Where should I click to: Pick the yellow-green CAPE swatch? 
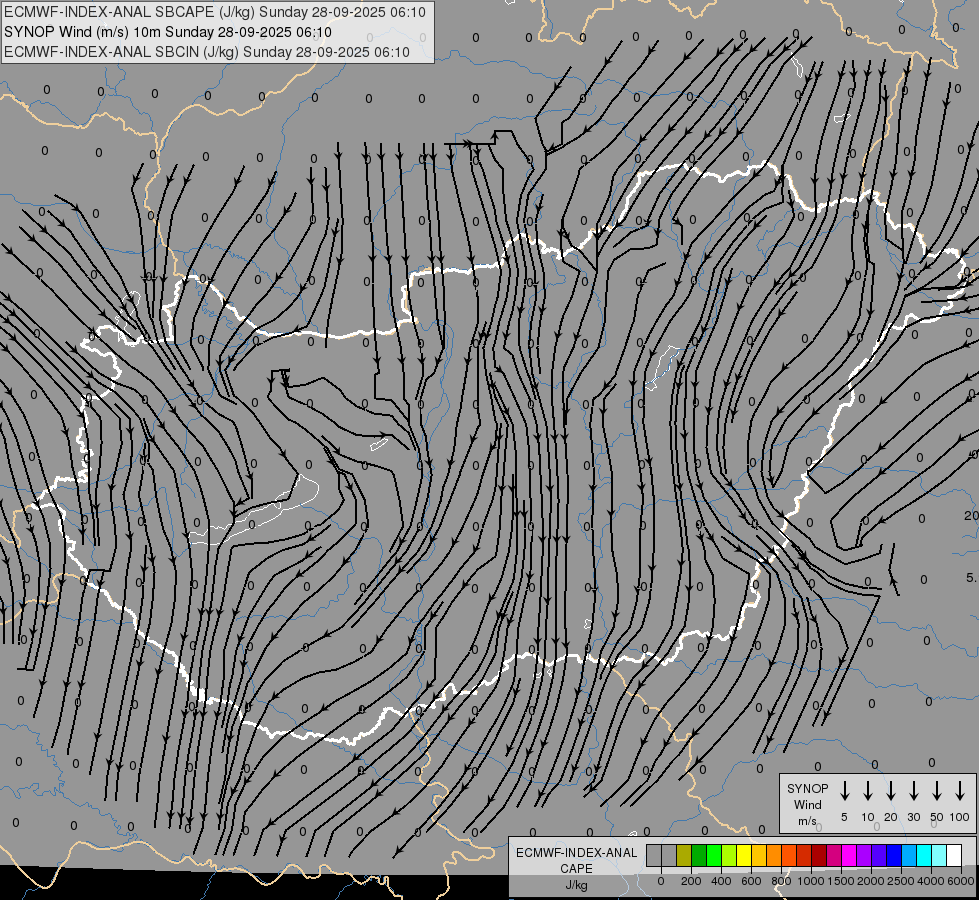click(729, 856)
